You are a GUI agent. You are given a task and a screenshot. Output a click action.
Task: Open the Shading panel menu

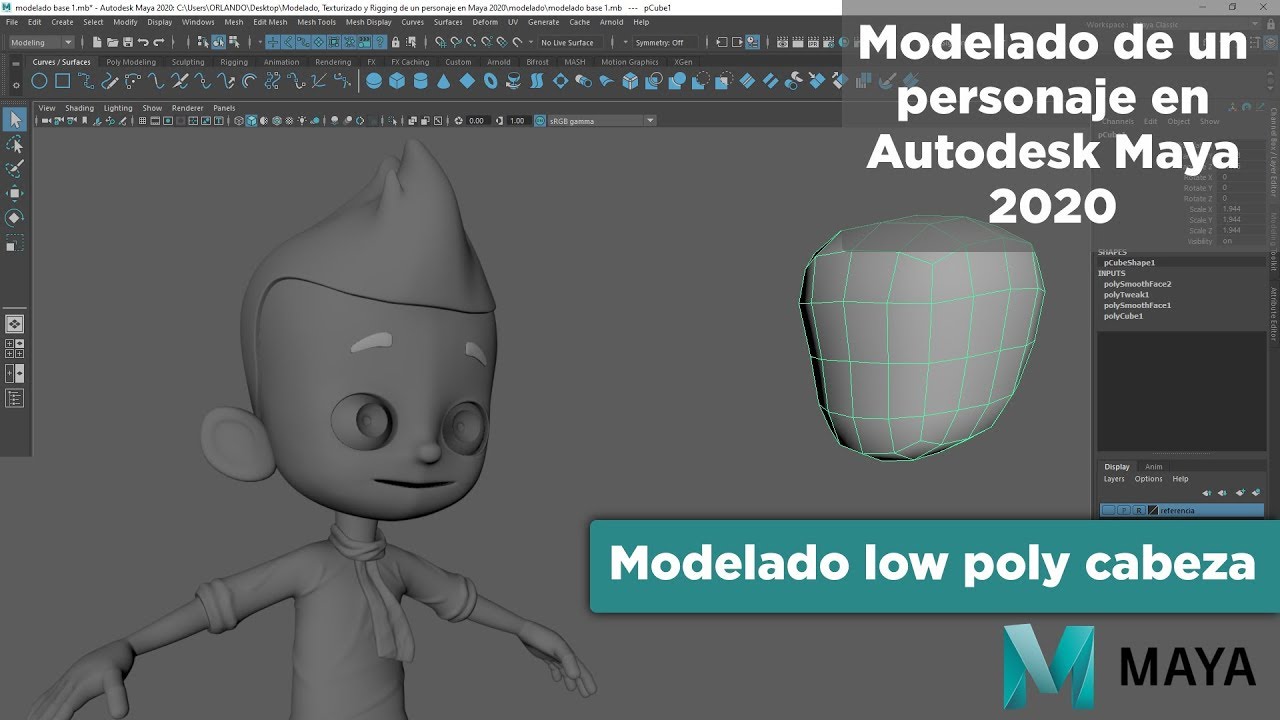pos(80,108)
